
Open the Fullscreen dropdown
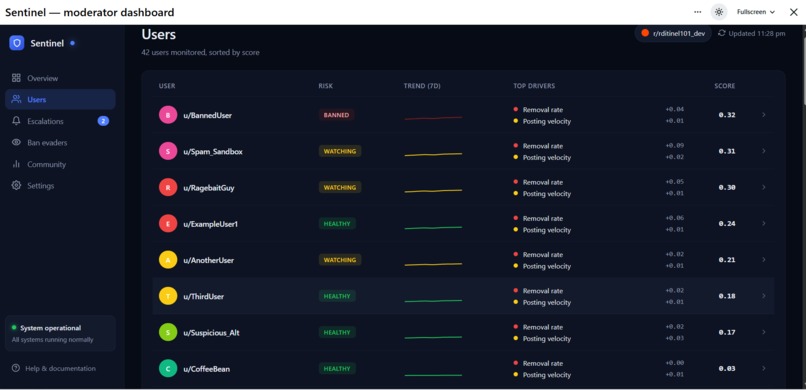[756, 12]
